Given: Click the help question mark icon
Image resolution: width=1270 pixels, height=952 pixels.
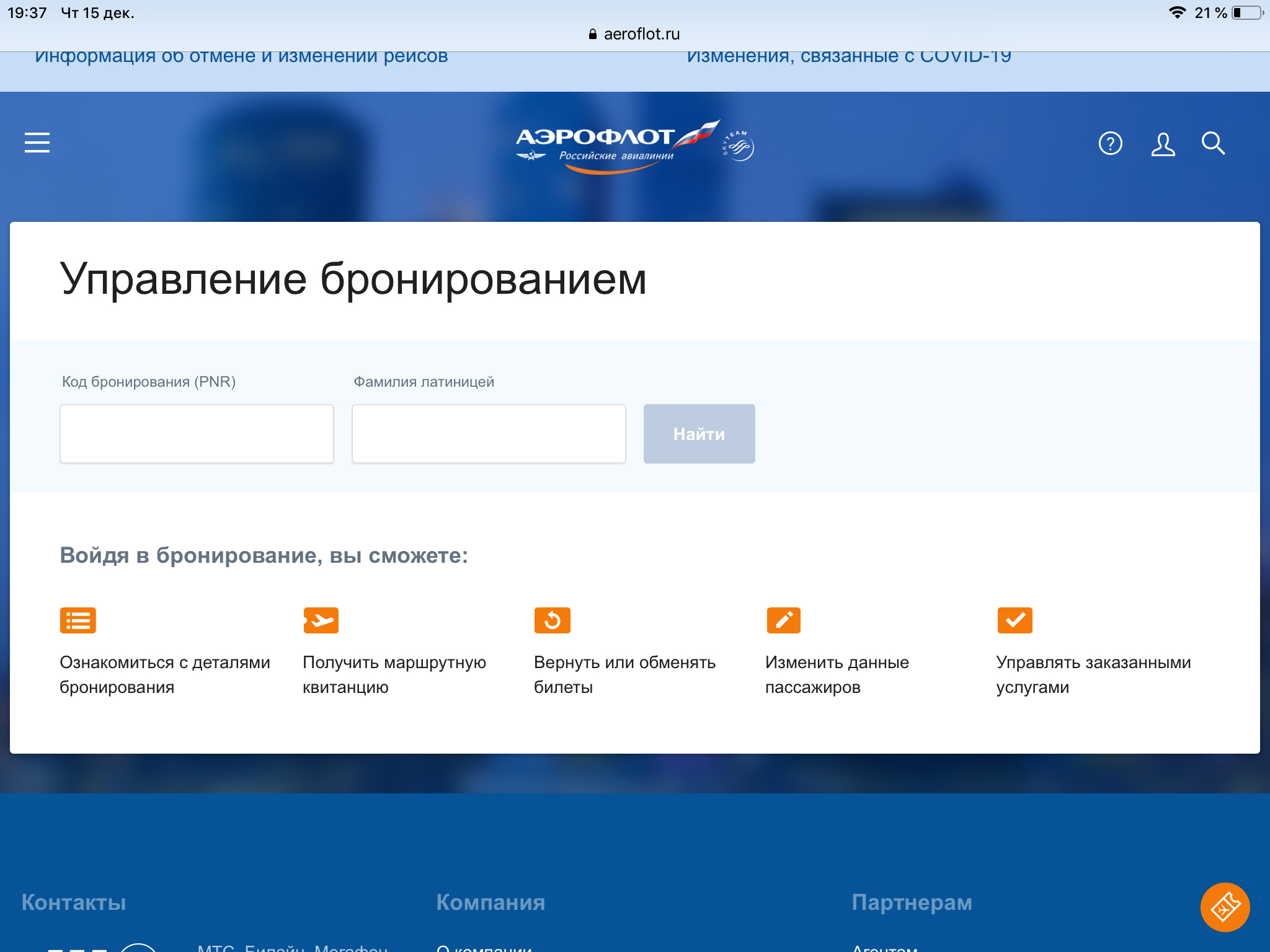Looking at the screenshot, I should [1110, 143].
